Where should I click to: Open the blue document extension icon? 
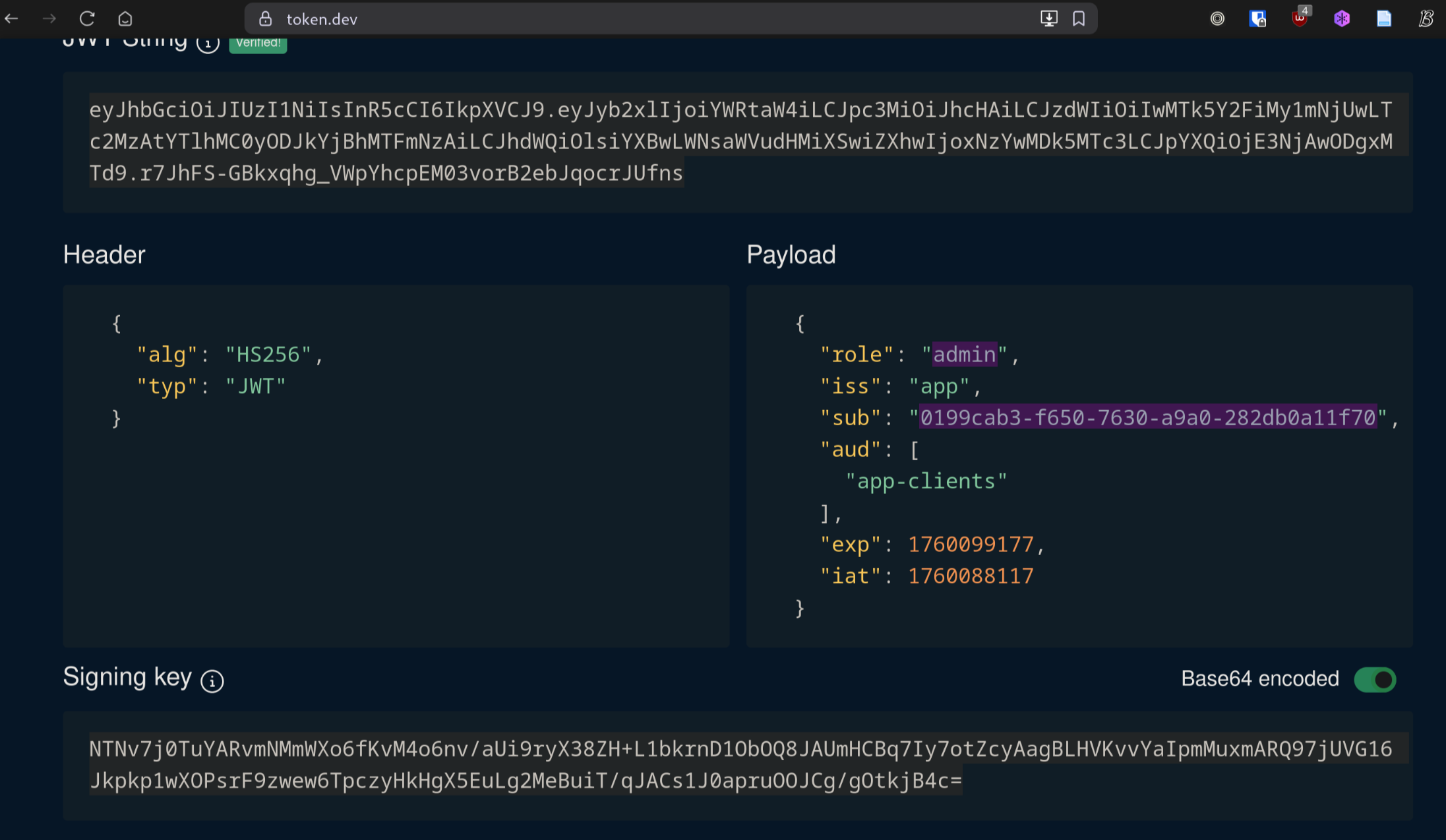tap(1384, 18)
